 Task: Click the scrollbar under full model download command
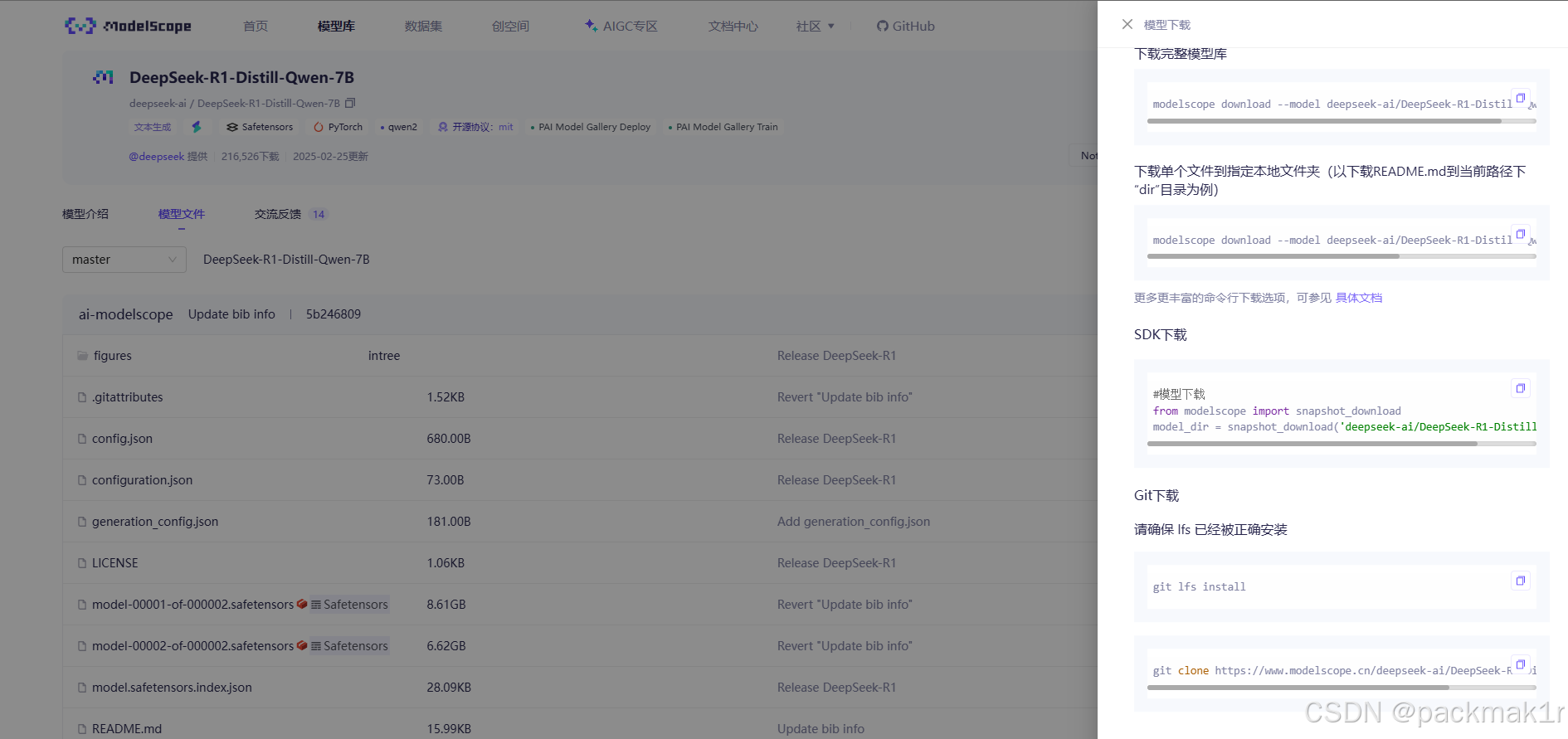(1324, 121)
